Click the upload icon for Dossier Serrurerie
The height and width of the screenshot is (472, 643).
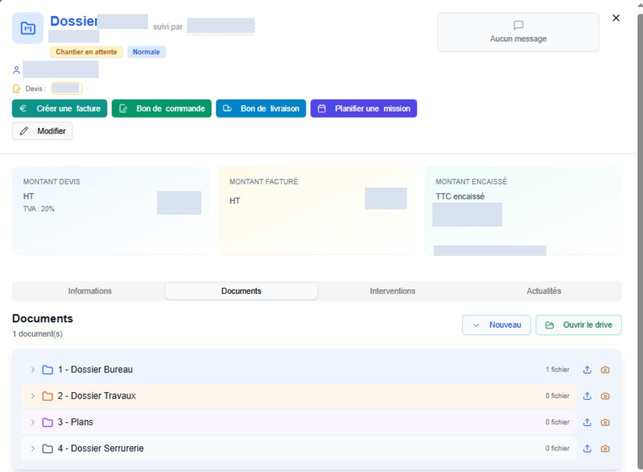point(587,448)
